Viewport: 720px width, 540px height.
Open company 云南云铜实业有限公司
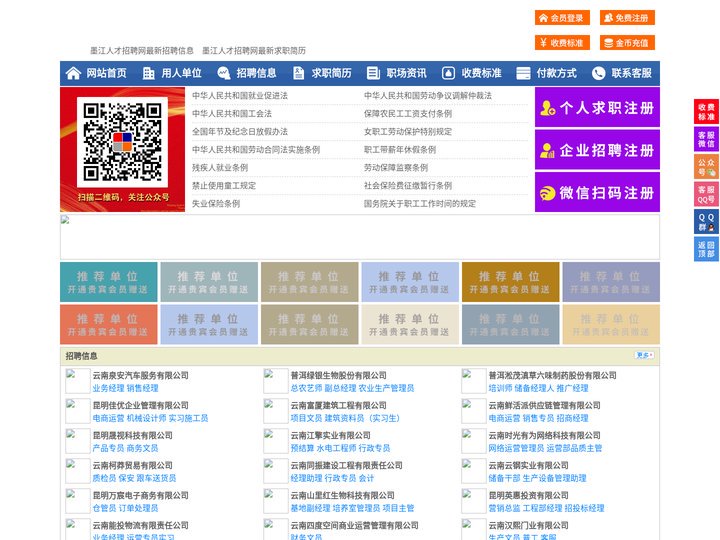click(x=529, y=465)
